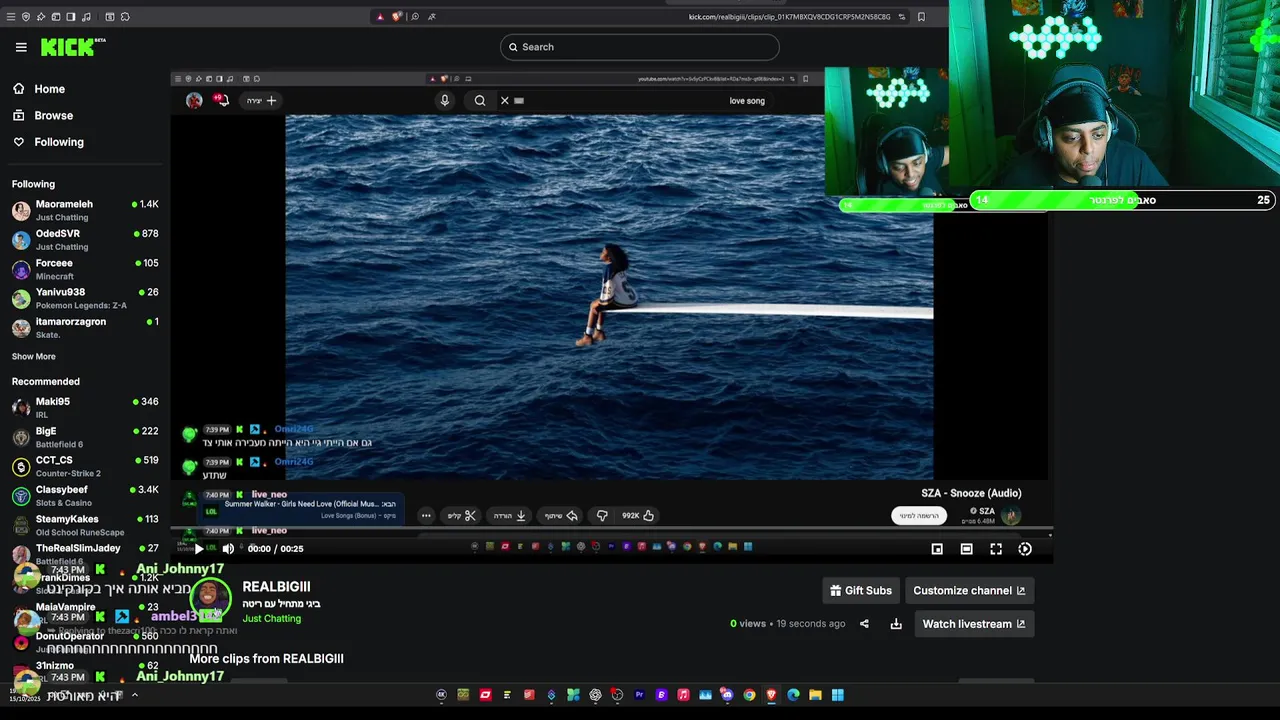
Task: Share the clip via share icon
Action: (x=864, y=624)
